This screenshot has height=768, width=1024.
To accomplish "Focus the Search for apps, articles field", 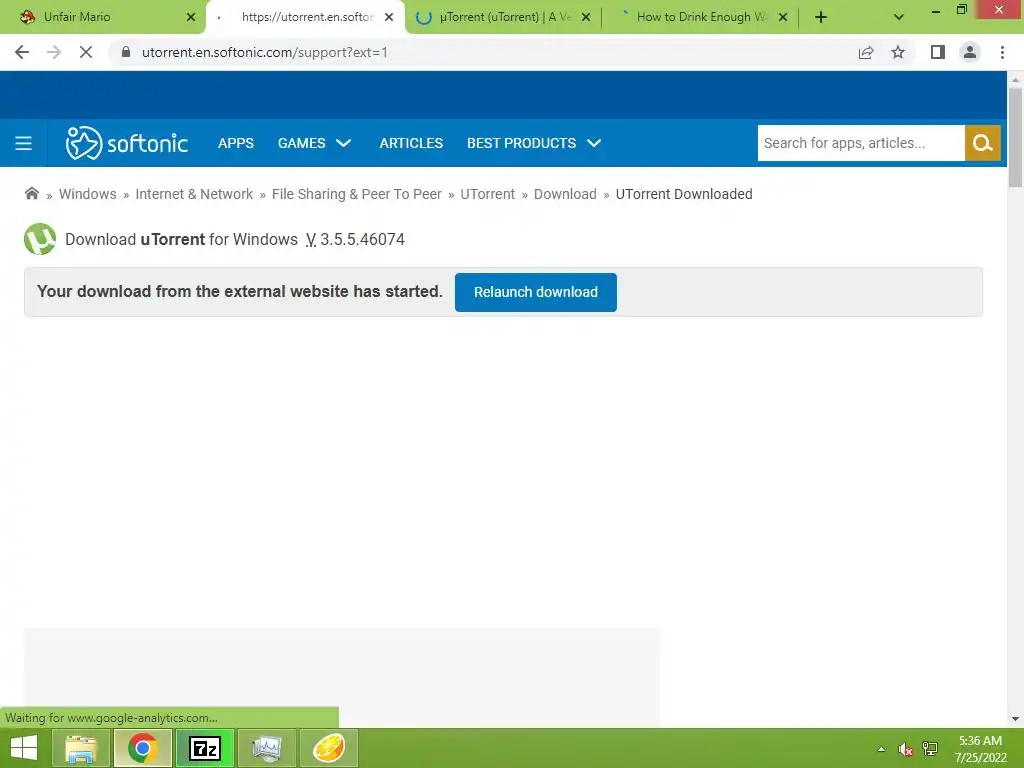I will click(x=861, y=143).
